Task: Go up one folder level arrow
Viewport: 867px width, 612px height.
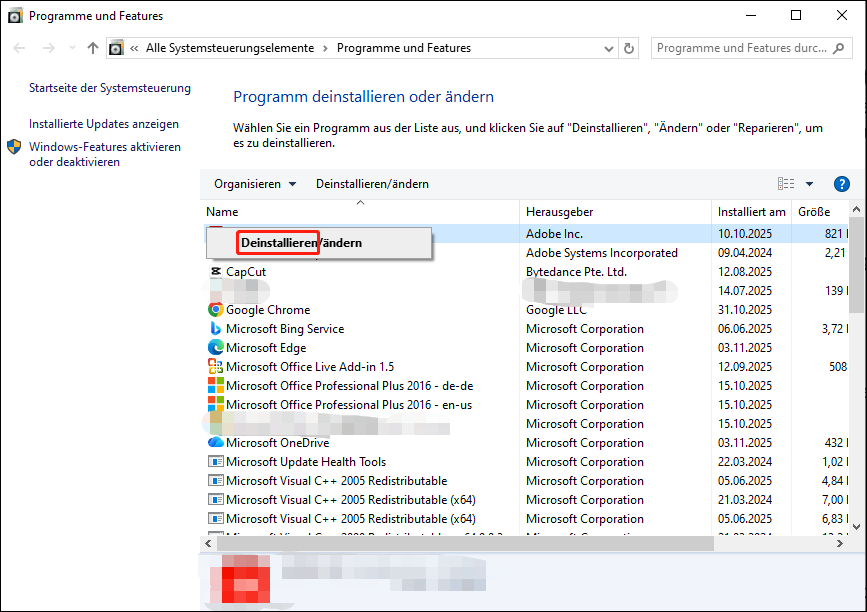Action: coord(93,48)
